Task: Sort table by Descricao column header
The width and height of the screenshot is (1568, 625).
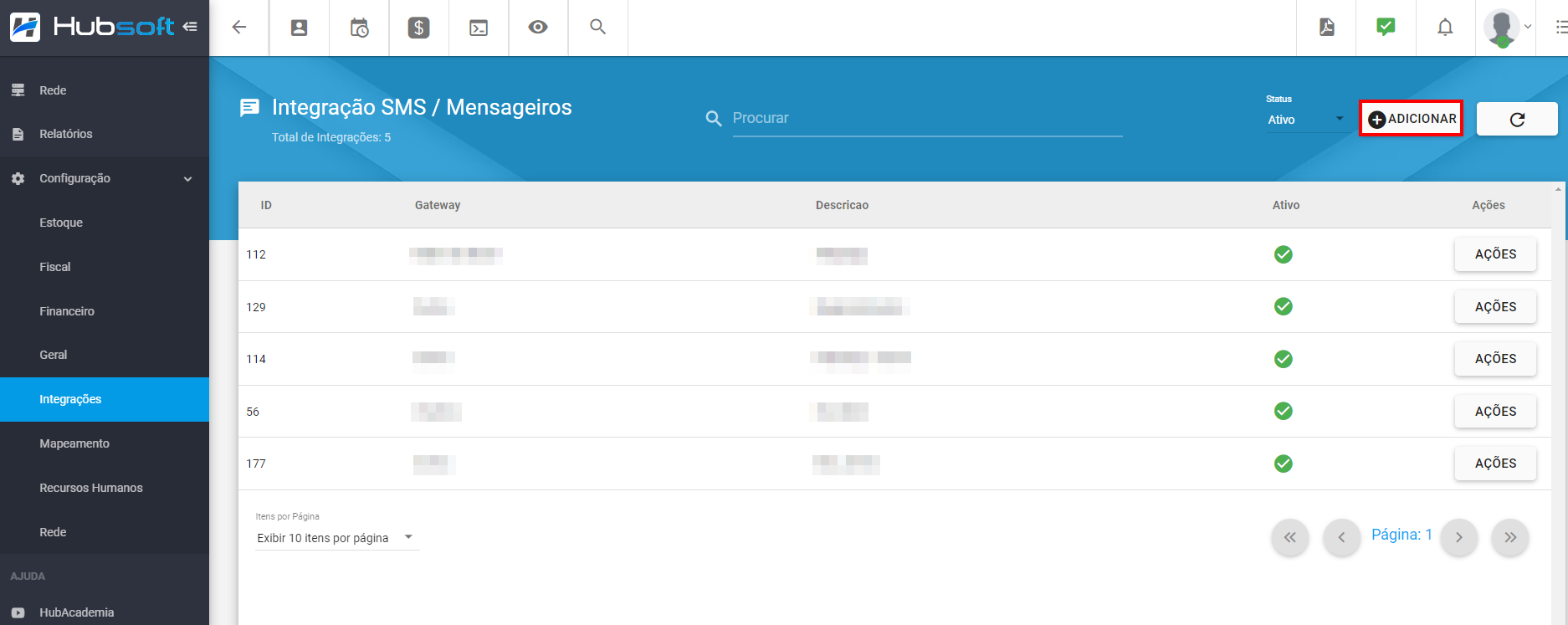Action: (842, 205)
